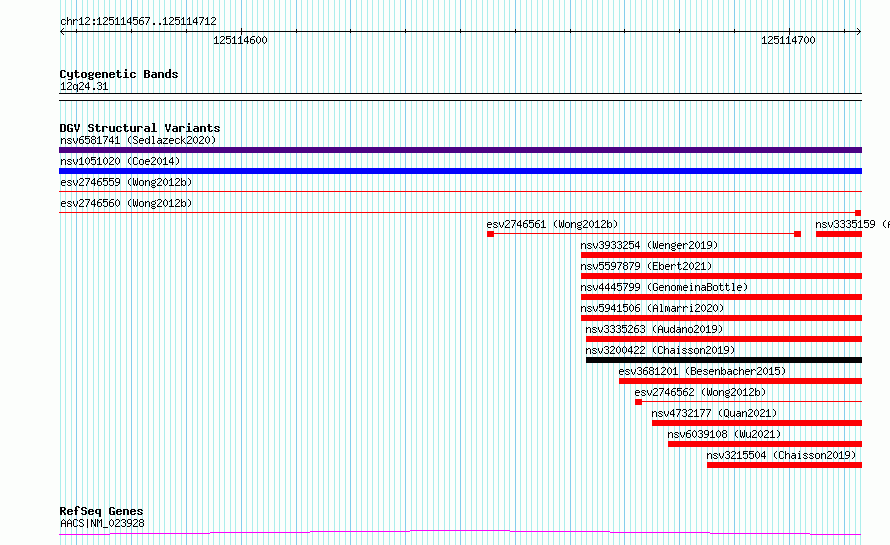
Task: Open the esv2746560 (Wong2012b) label
Action: pos(126,203)
